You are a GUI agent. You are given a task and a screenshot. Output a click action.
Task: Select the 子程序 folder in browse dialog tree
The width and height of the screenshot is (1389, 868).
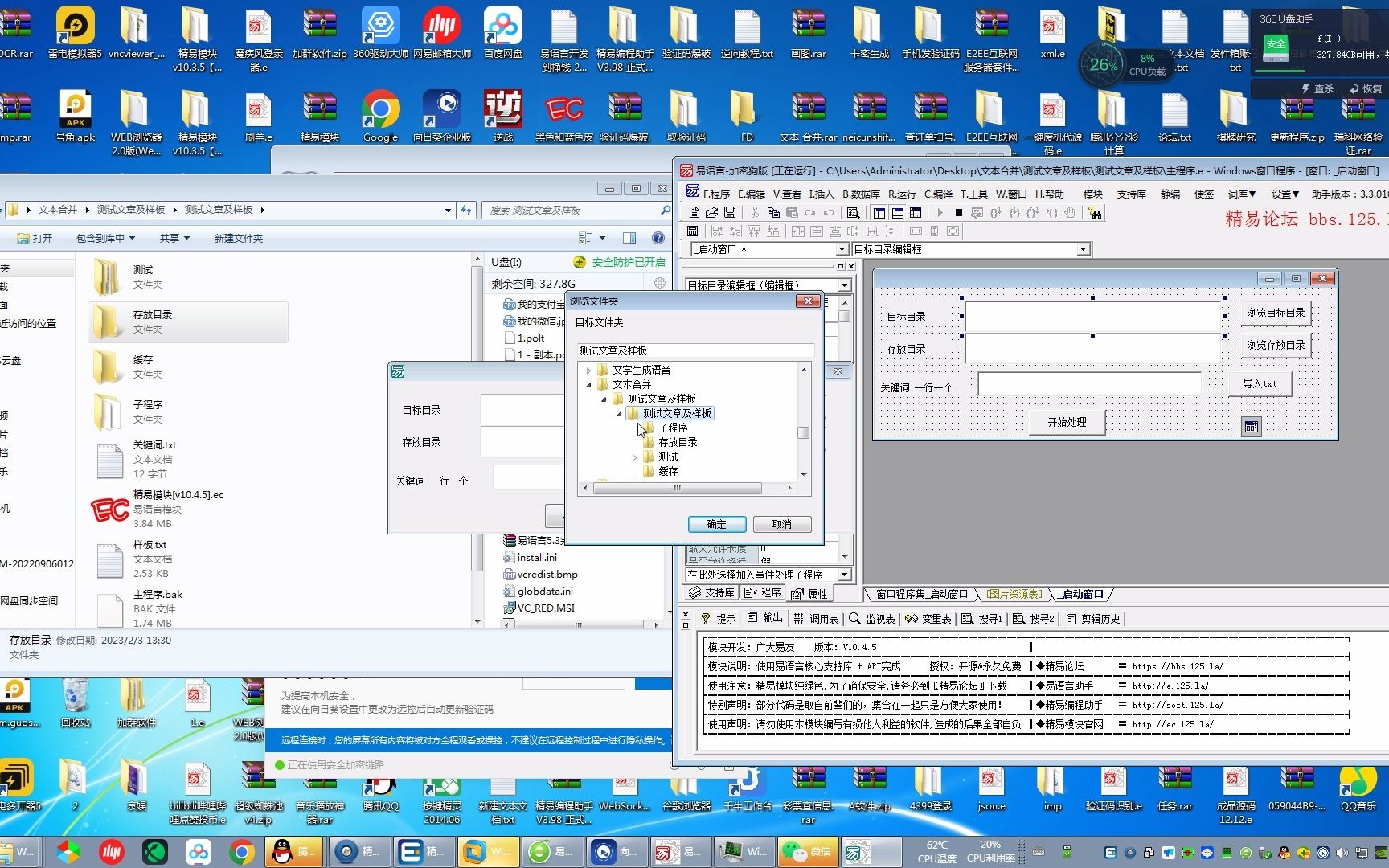pos(673,428)
